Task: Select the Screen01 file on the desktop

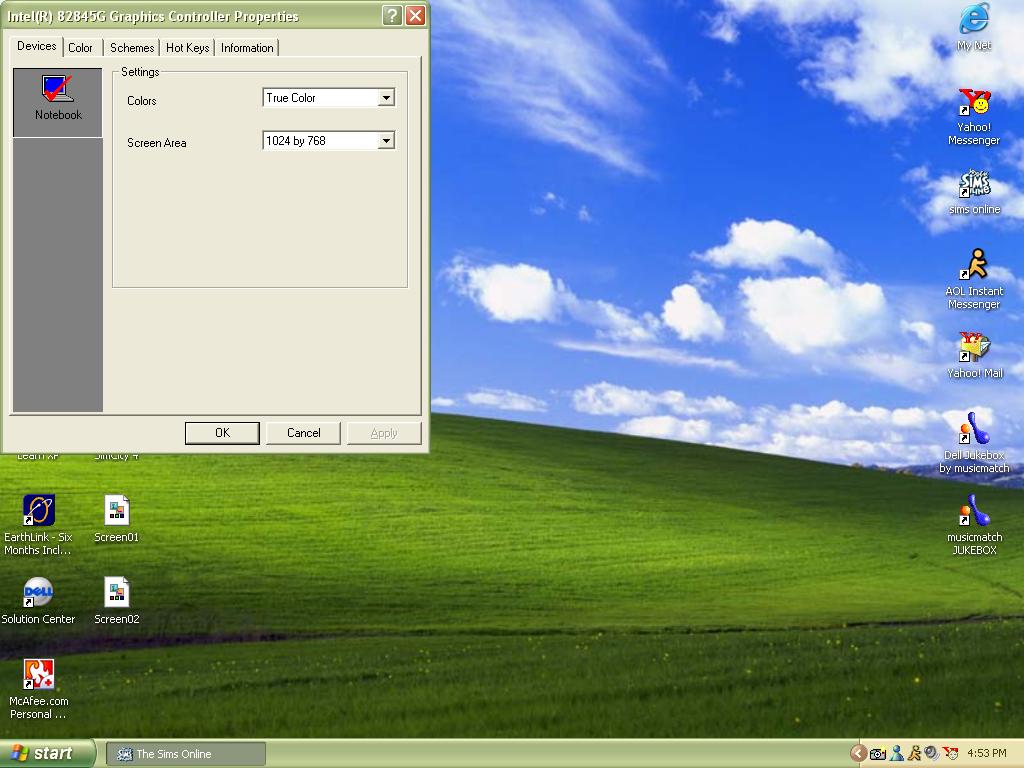Action: tap(116, 519)
